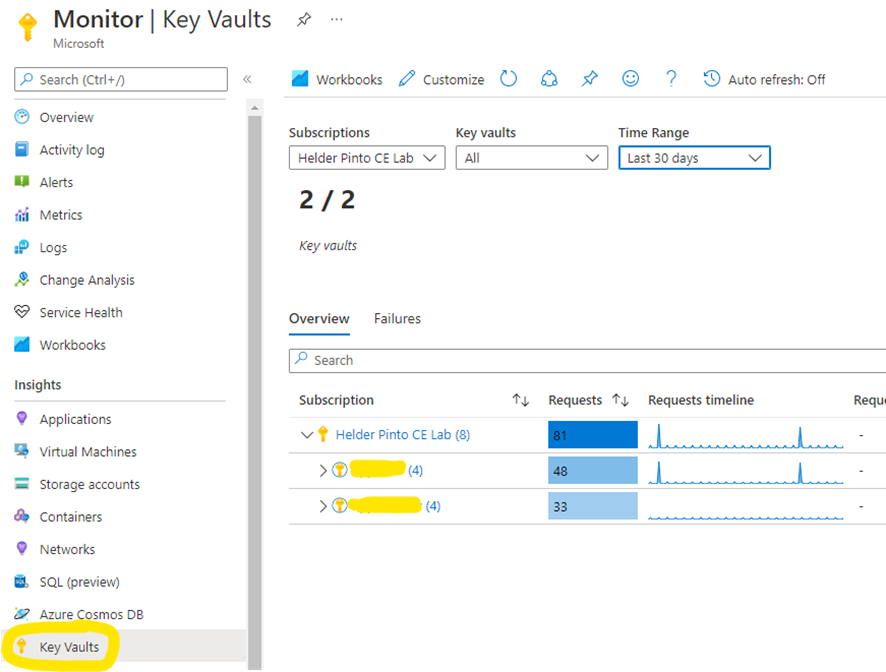The image size is (886, 672).
Task: Open the ellipsis more options menu
Action: coord(337,19)
